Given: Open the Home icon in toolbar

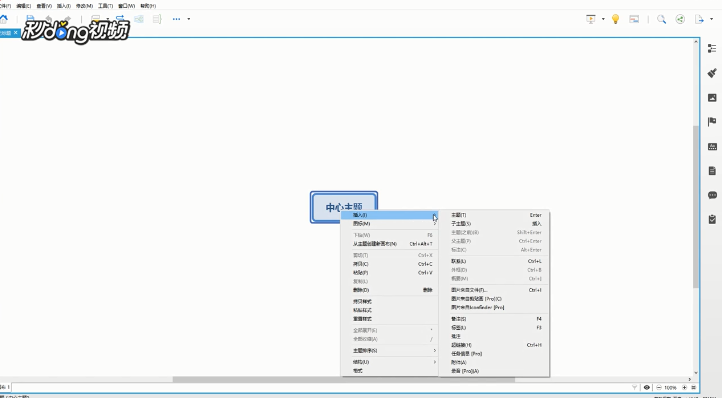Looking at the screenshot, I should (4, 19).
